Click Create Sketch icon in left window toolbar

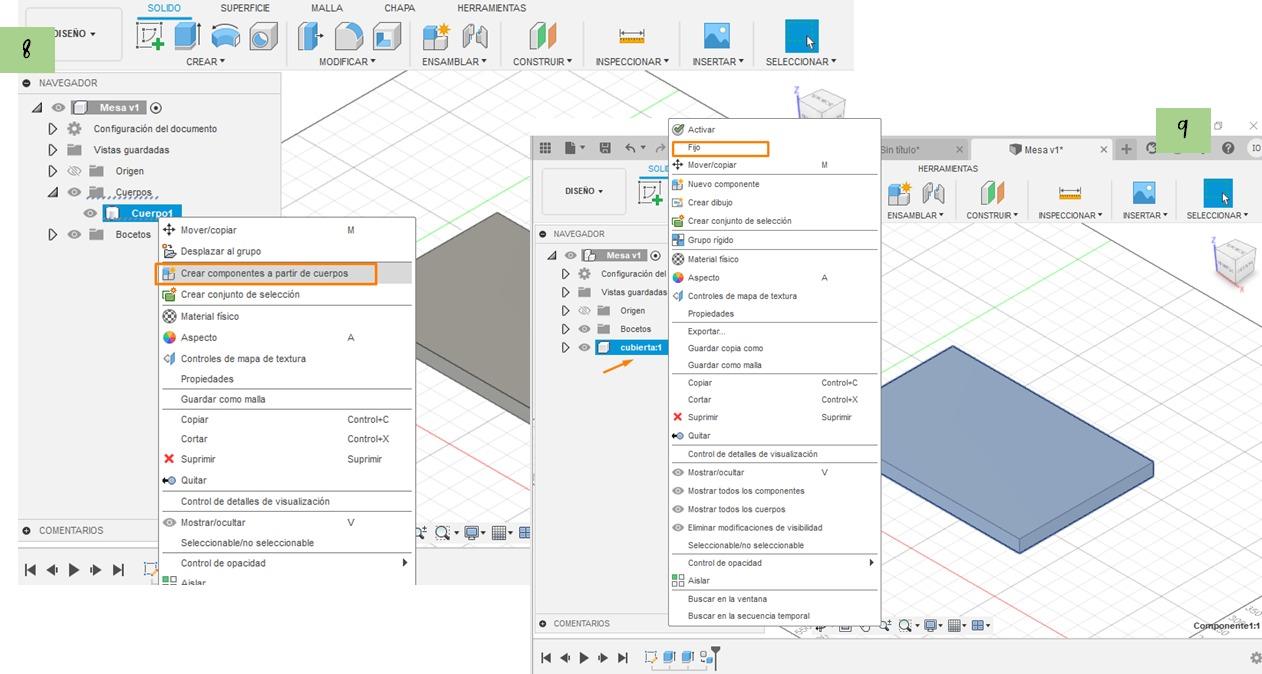click(150, 37)
